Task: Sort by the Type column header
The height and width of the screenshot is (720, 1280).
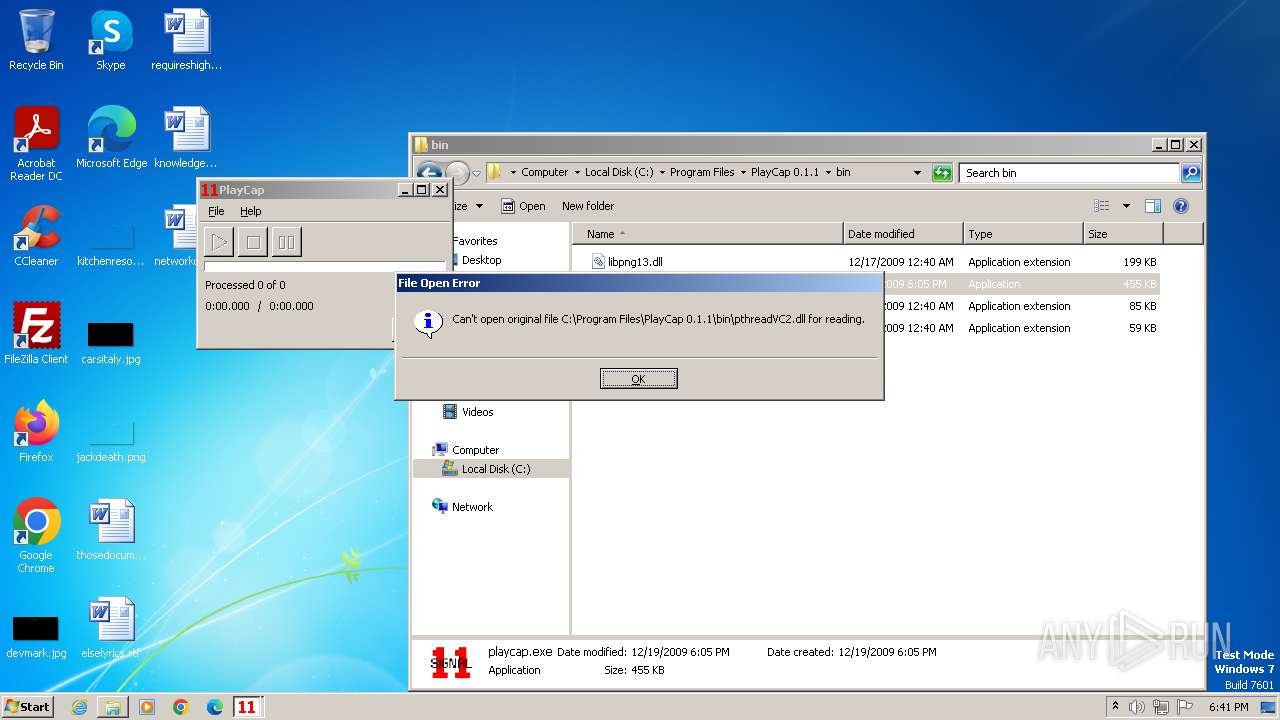Action: [x=1023, y=234]
